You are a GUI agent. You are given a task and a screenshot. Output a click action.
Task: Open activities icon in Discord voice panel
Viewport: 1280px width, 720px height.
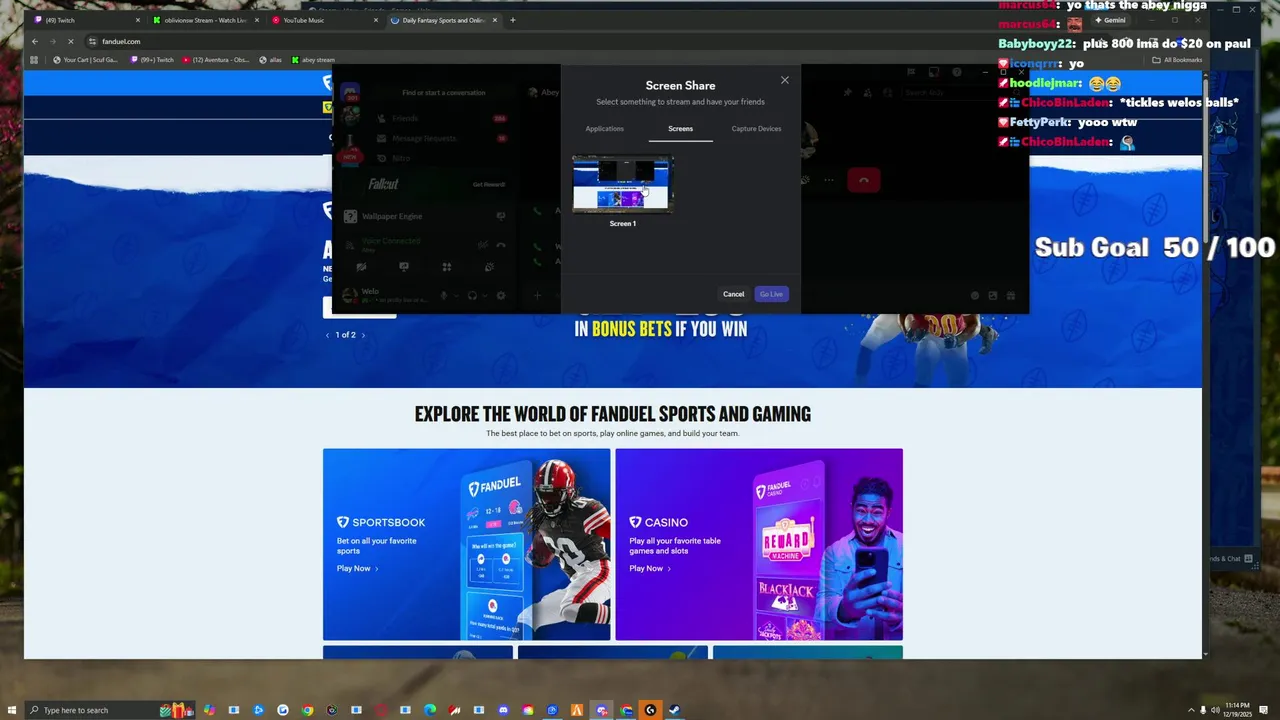pos(447,267)
